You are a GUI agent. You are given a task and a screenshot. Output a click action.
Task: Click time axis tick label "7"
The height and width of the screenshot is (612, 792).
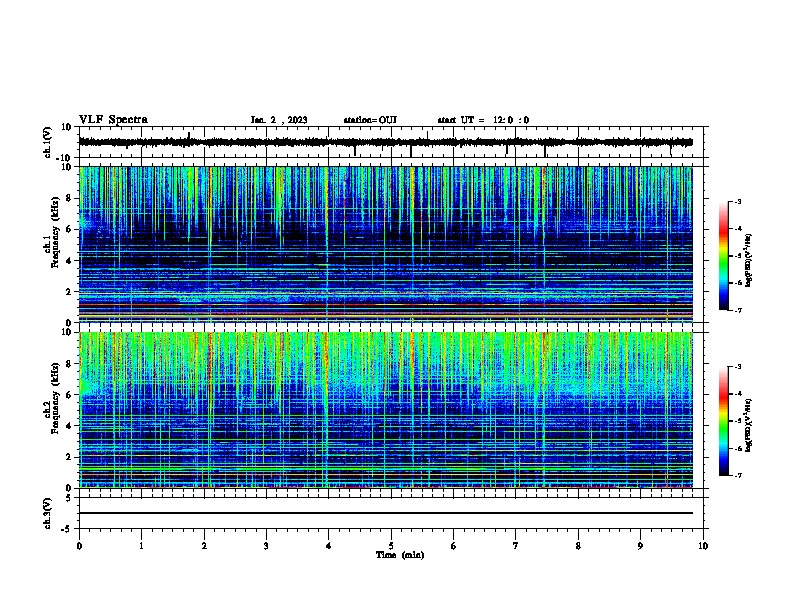pos(516,546)
